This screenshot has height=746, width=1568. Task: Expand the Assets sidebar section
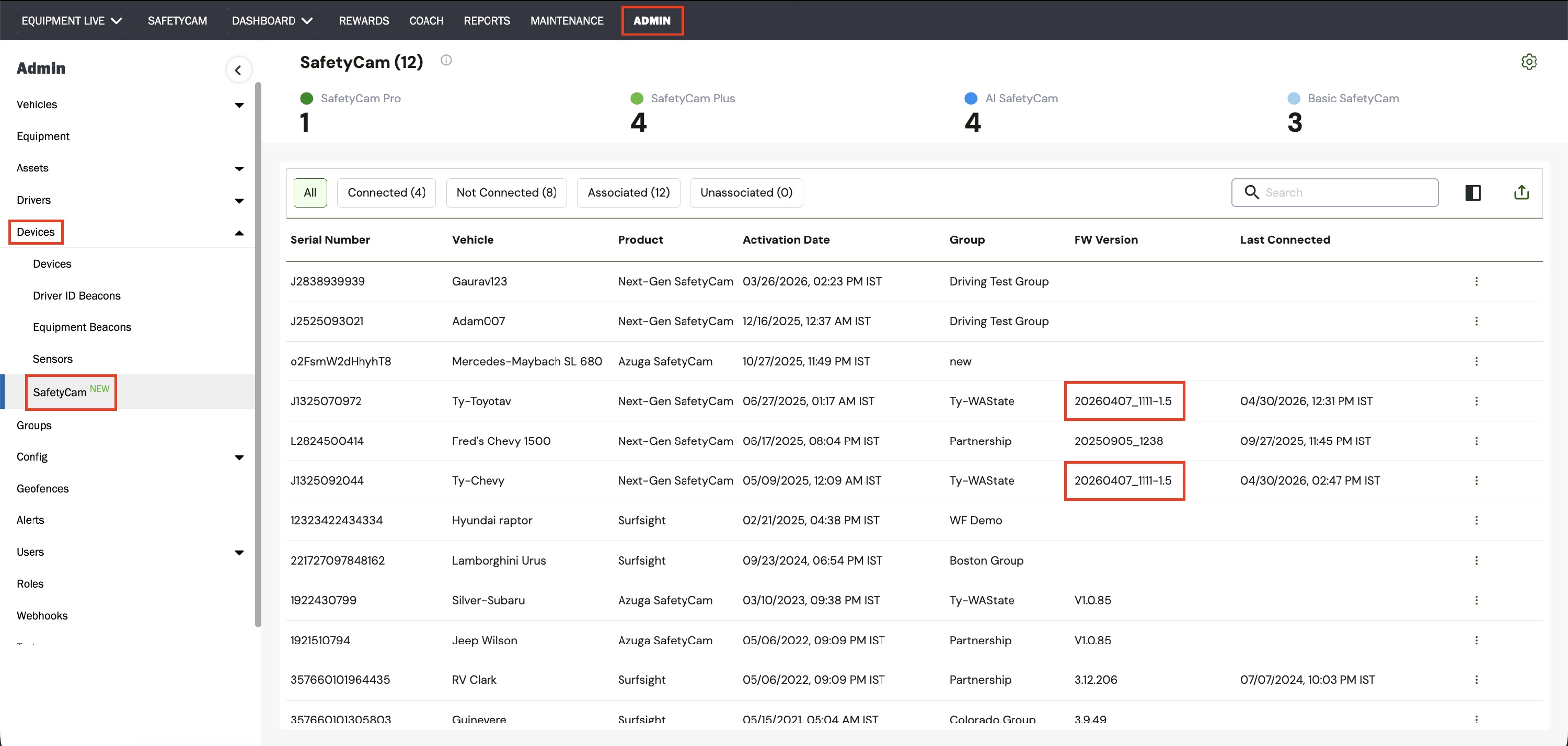point(239,169)
